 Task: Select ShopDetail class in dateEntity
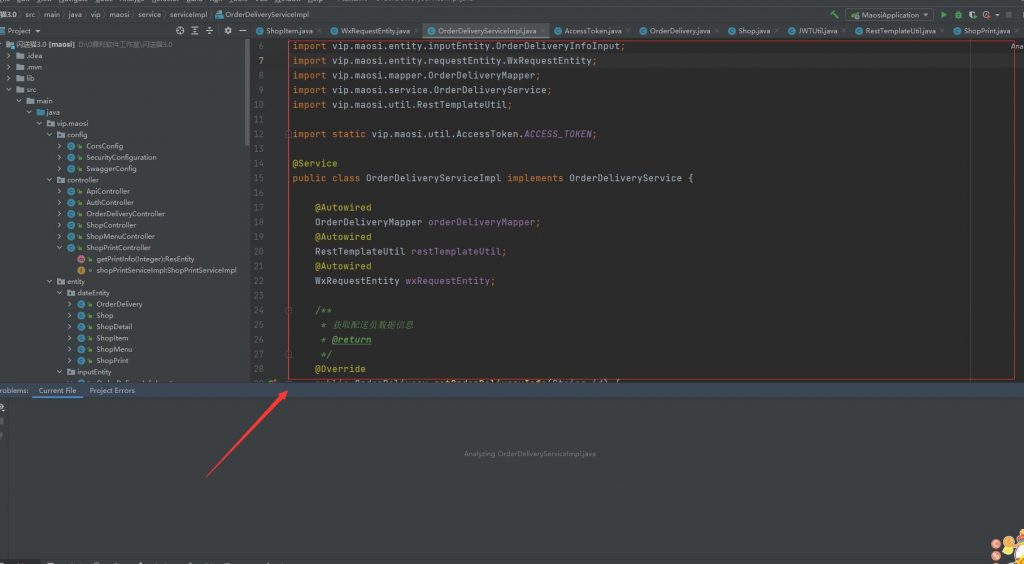(x=114, y=327)
